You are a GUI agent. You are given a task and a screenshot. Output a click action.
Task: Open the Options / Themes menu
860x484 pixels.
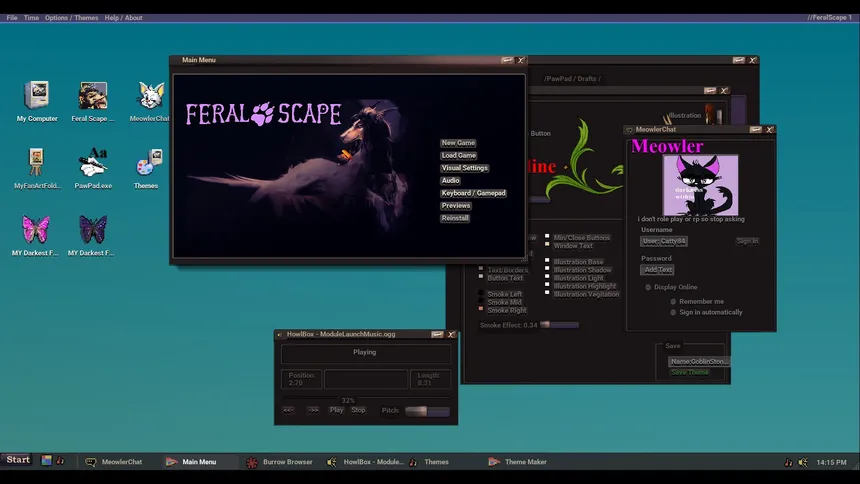tap(71, 18)
